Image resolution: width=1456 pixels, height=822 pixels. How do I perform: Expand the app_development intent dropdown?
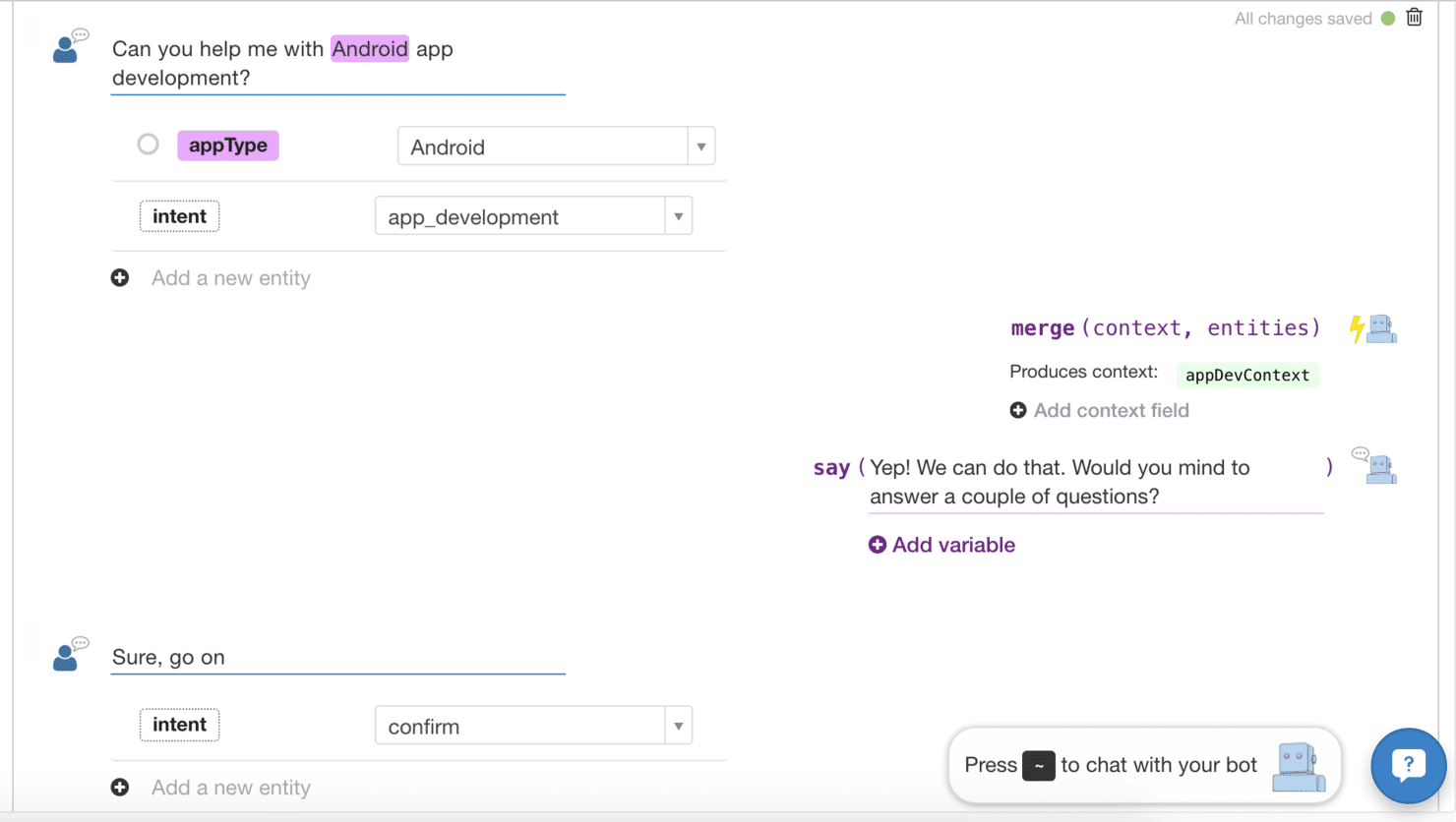(x=678, y=216)
